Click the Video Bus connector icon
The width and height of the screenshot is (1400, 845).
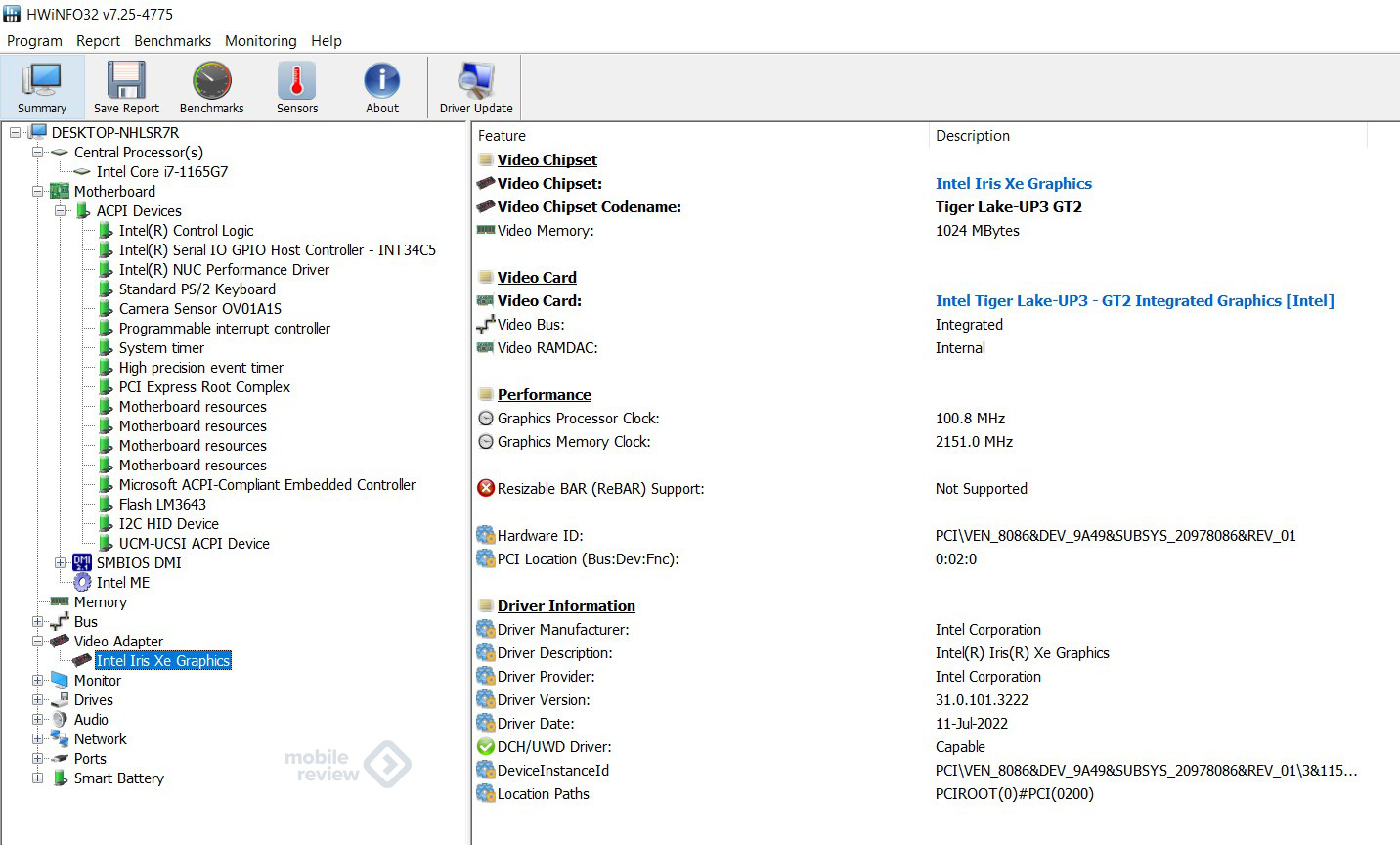(x=486, y=324)
